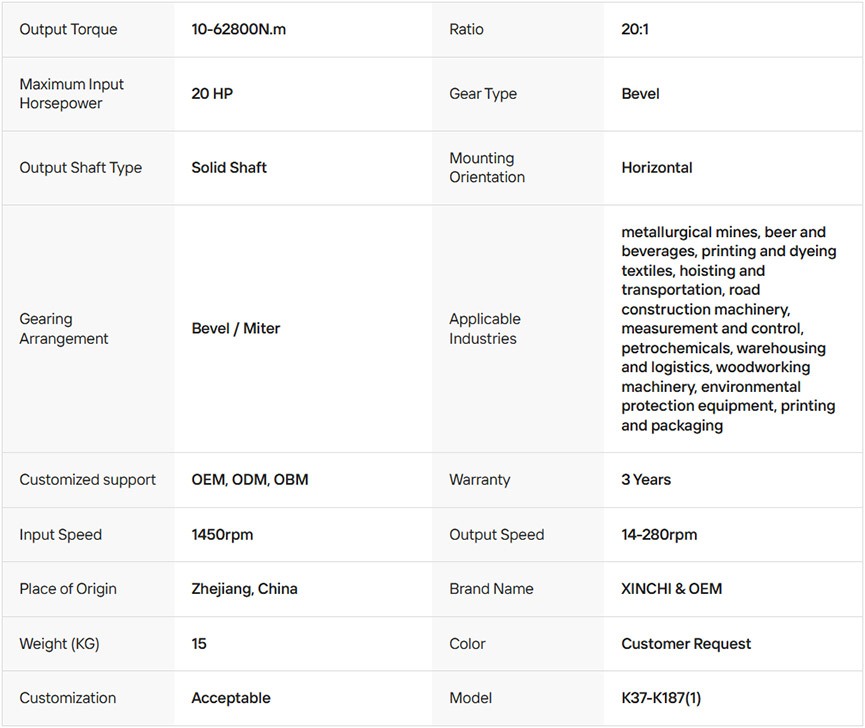Click the Output Torque label
The height and width of the screenshot is (728, 865).
[68, 29]
